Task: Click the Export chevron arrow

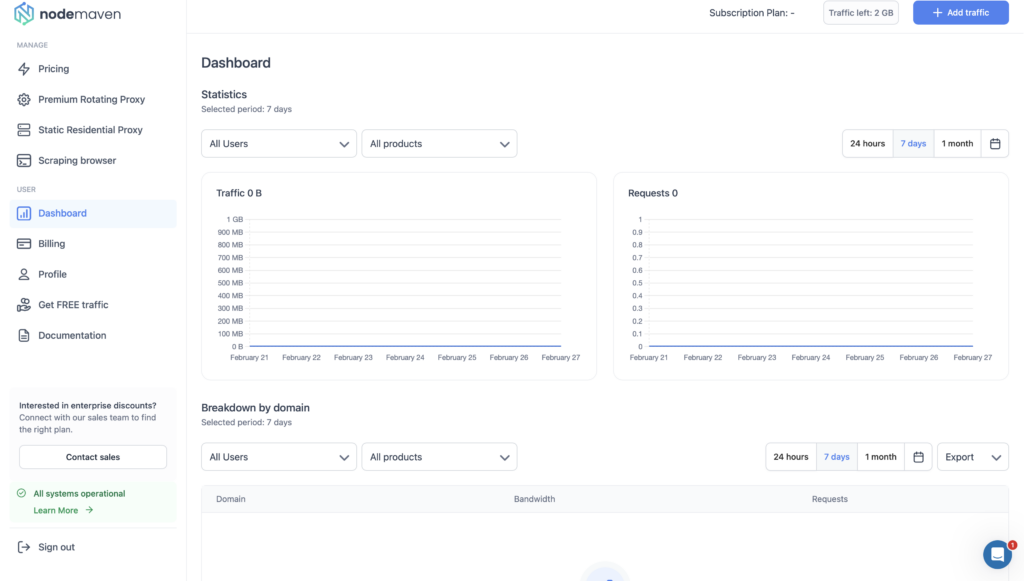Action: (996, 458)
